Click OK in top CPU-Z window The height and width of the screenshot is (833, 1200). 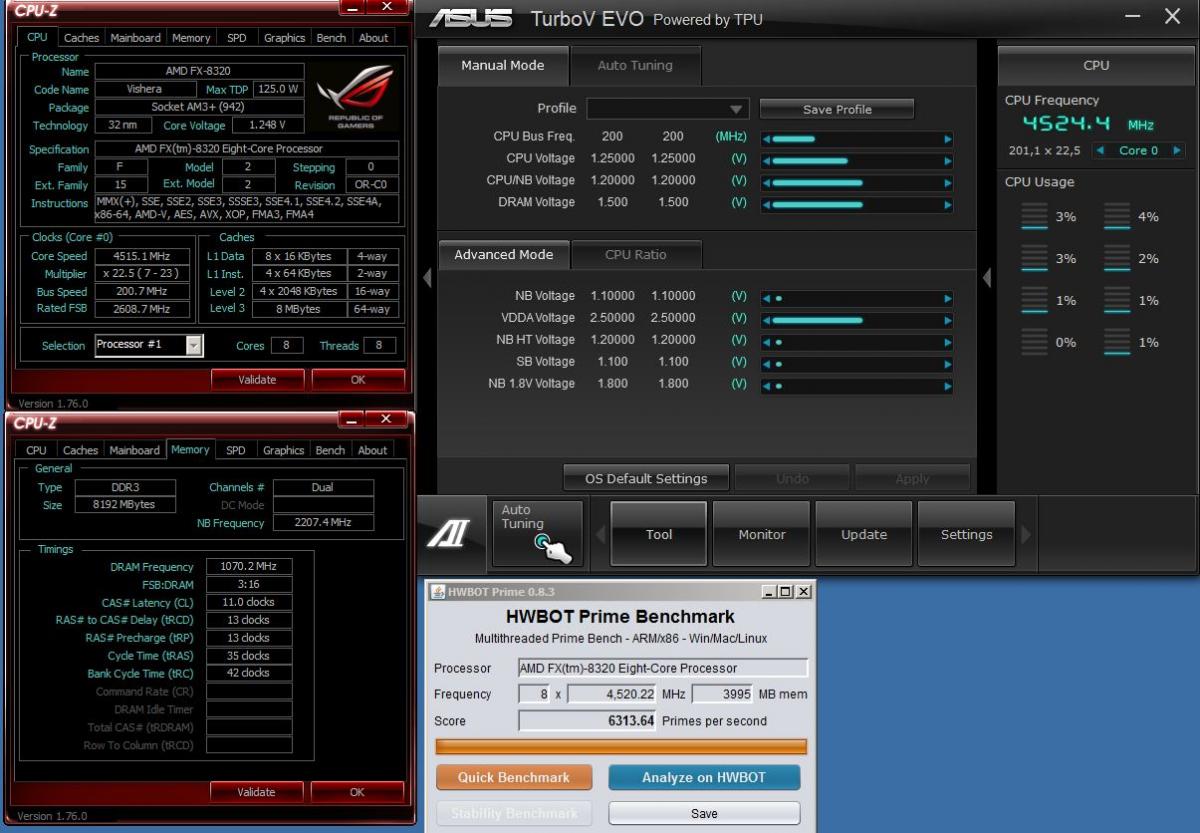[358, 380]
